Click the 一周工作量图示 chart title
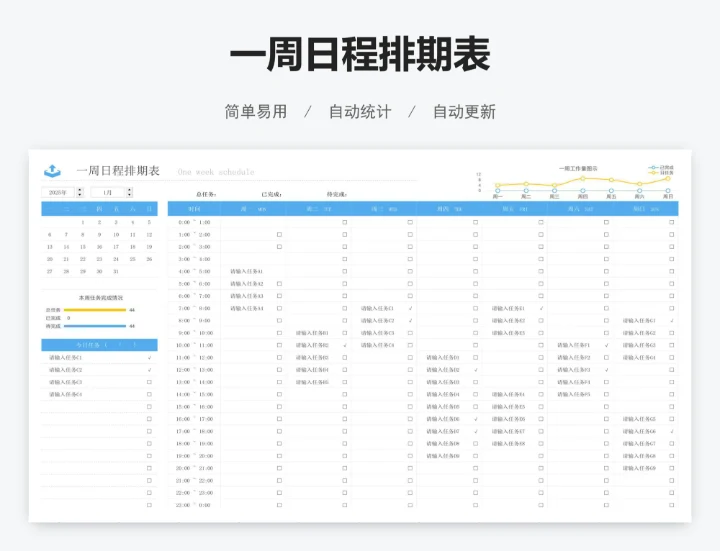Viewport: 720px width, 551px height. pyautogui.click(x=578, y=169)
